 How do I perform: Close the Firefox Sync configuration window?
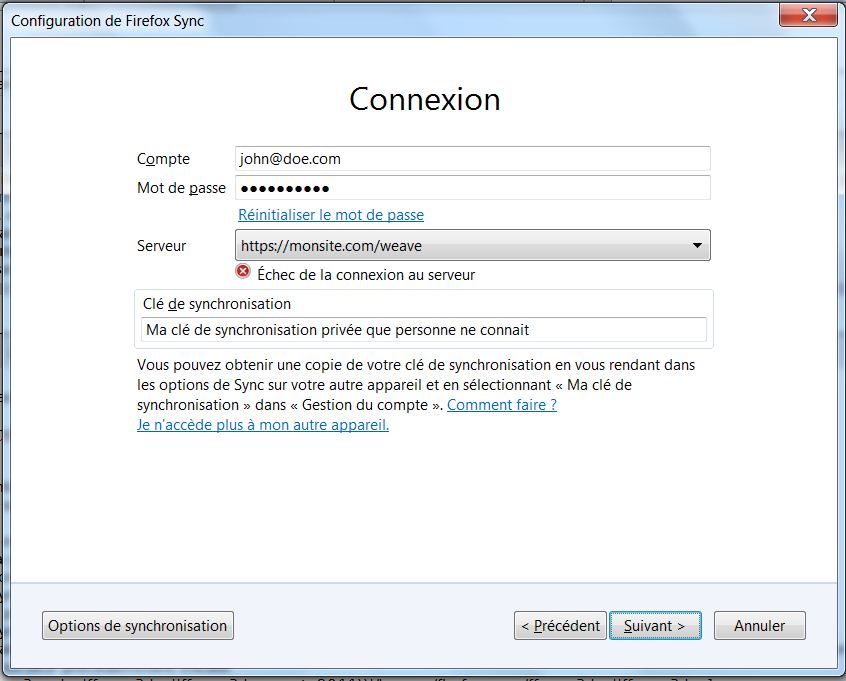tap(808, 16)
